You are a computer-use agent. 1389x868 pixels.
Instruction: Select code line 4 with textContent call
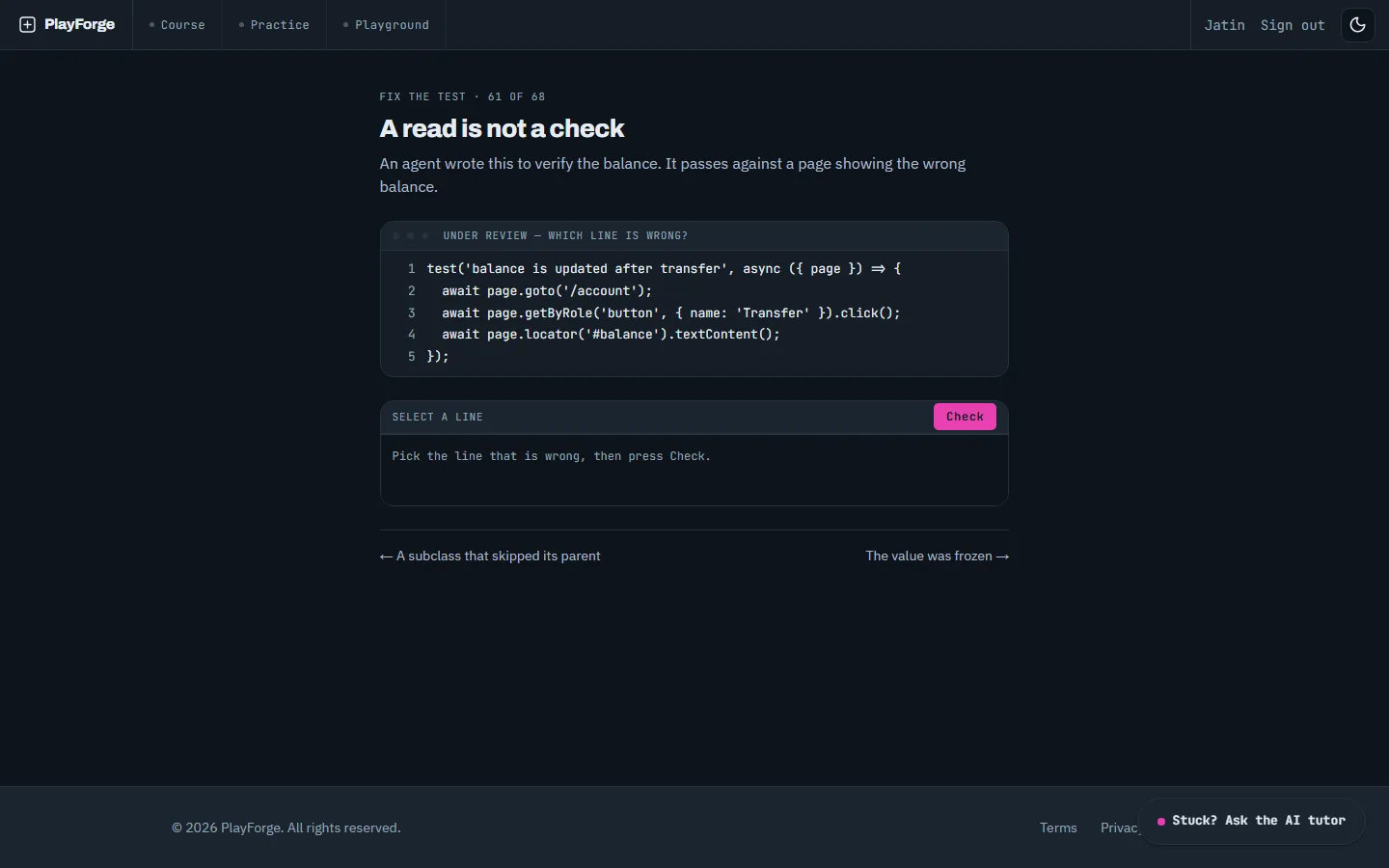pyautogui.click(x=694, y=335)
